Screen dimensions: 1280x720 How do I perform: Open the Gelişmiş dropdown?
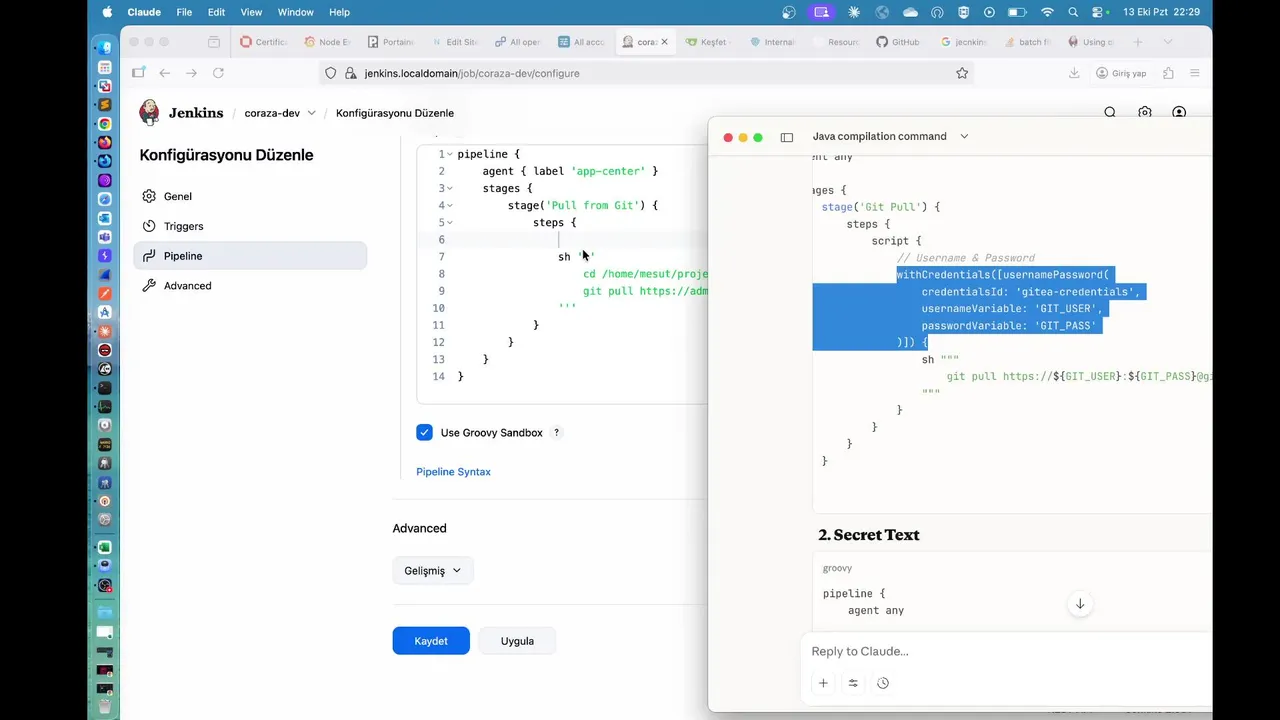click(x=432, y=571)
